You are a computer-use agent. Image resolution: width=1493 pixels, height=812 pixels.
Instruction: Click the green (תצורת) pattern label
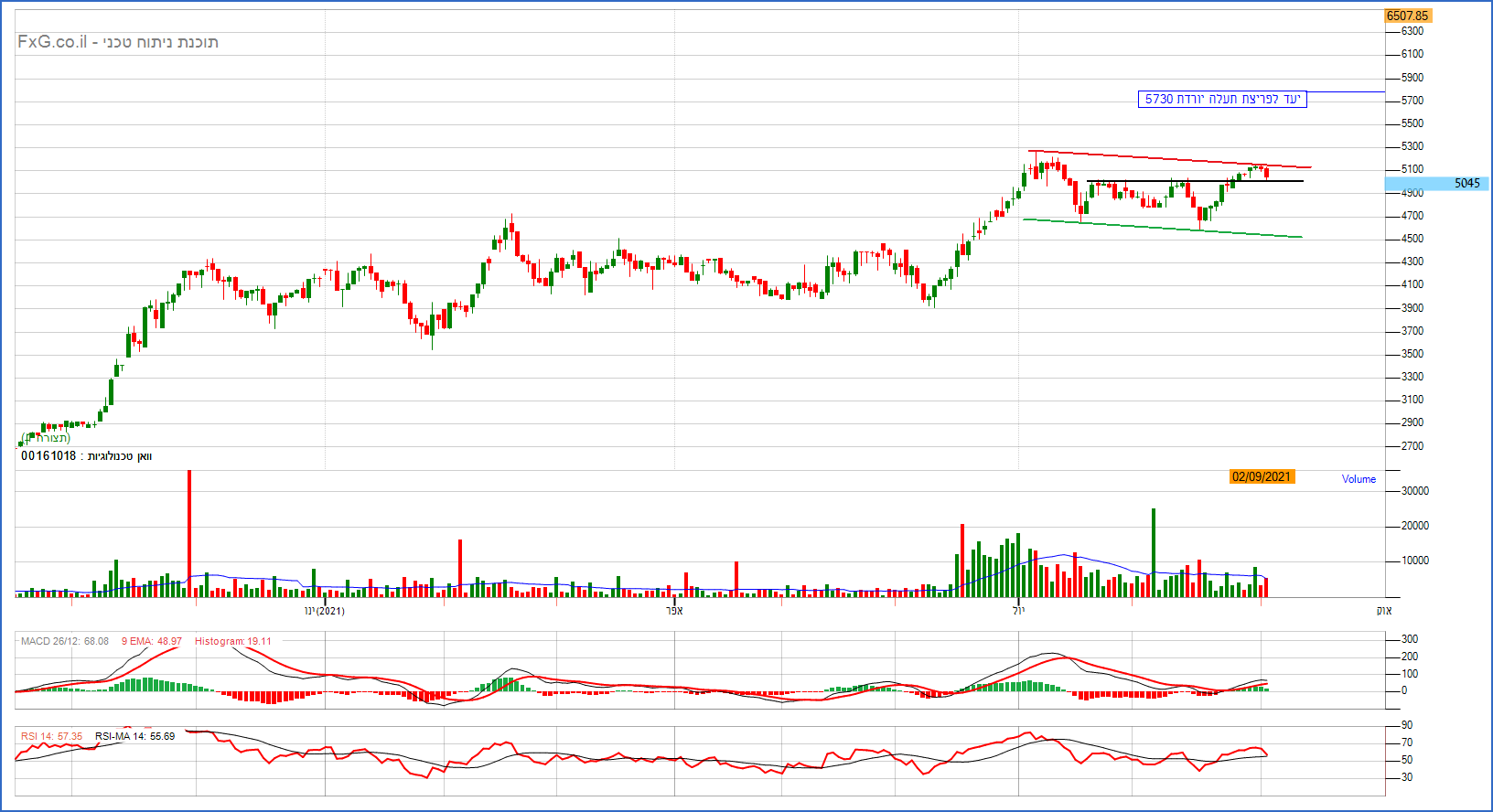point(46,438)
